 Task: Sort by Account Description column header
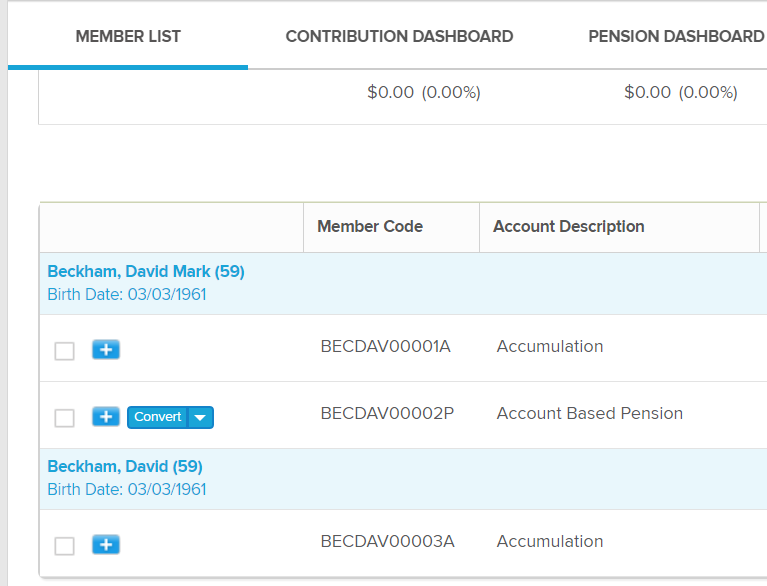coord(568,227)
